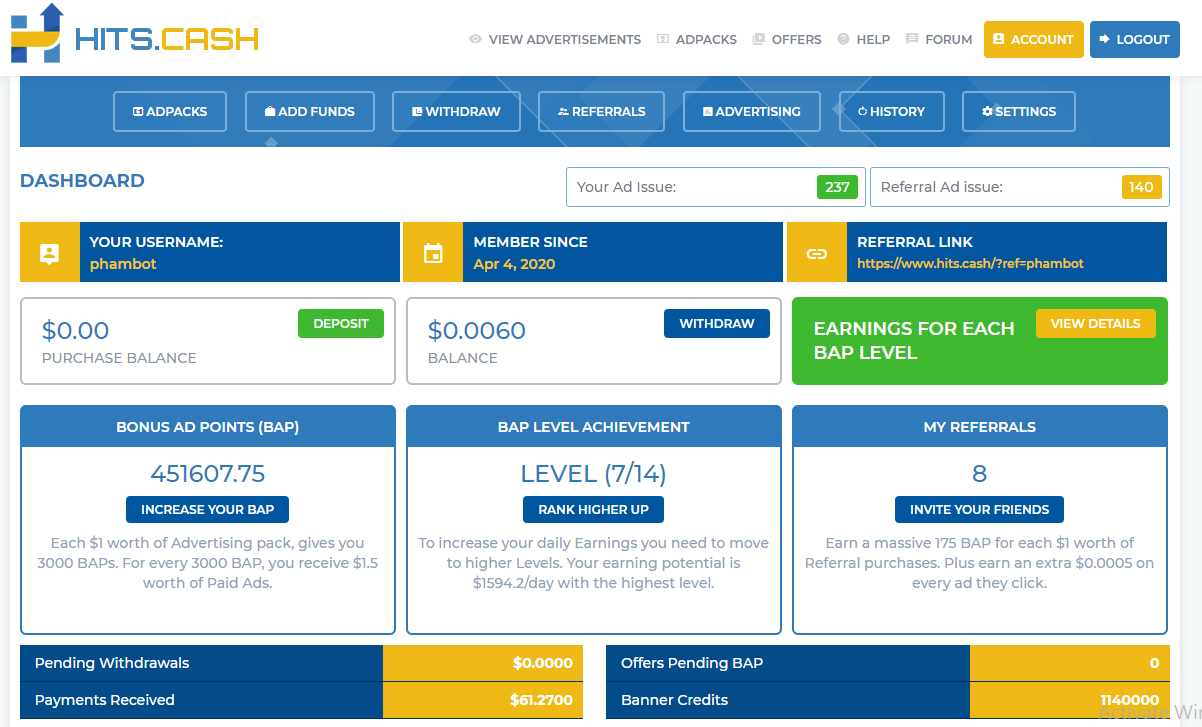
Task: Click the BAP Level Achievement header
Action: pos(594,427)
